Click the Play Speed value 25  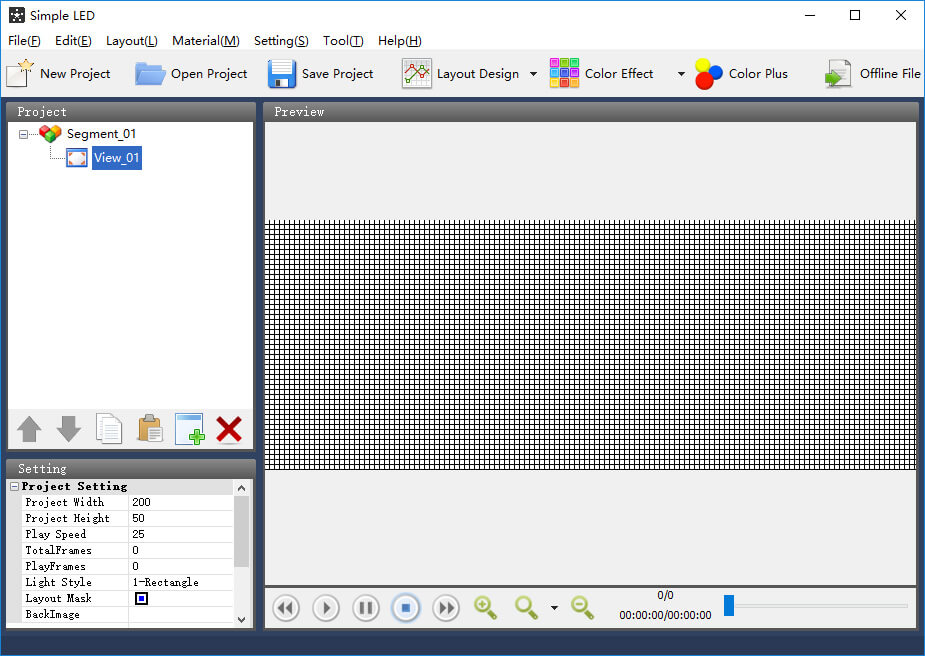point(181,534)
